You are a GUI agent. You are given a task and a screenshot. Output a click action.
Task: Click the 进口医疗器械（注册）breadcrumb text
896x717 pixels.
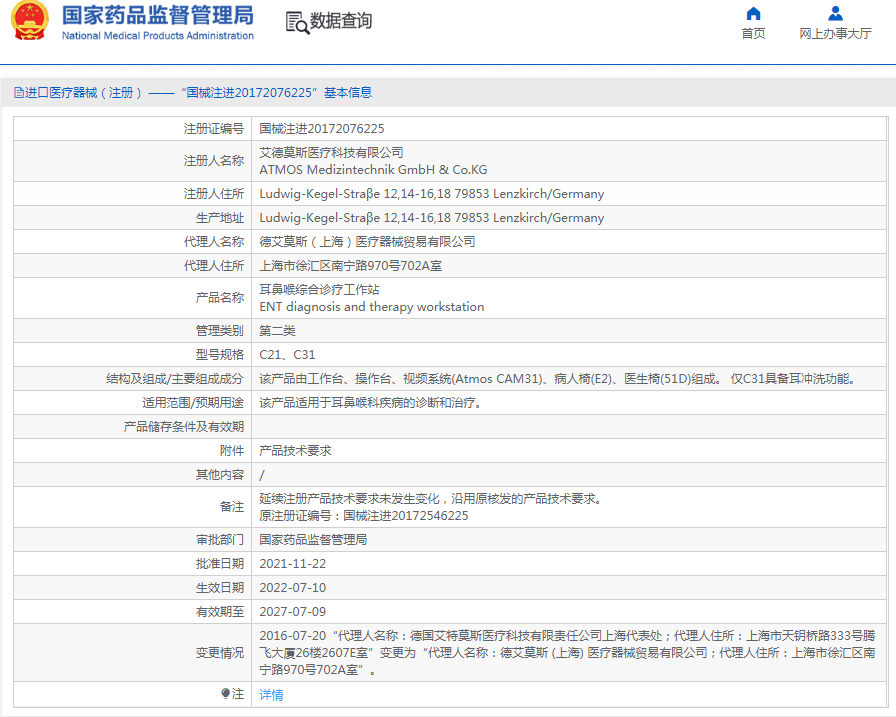click(84, 93)
